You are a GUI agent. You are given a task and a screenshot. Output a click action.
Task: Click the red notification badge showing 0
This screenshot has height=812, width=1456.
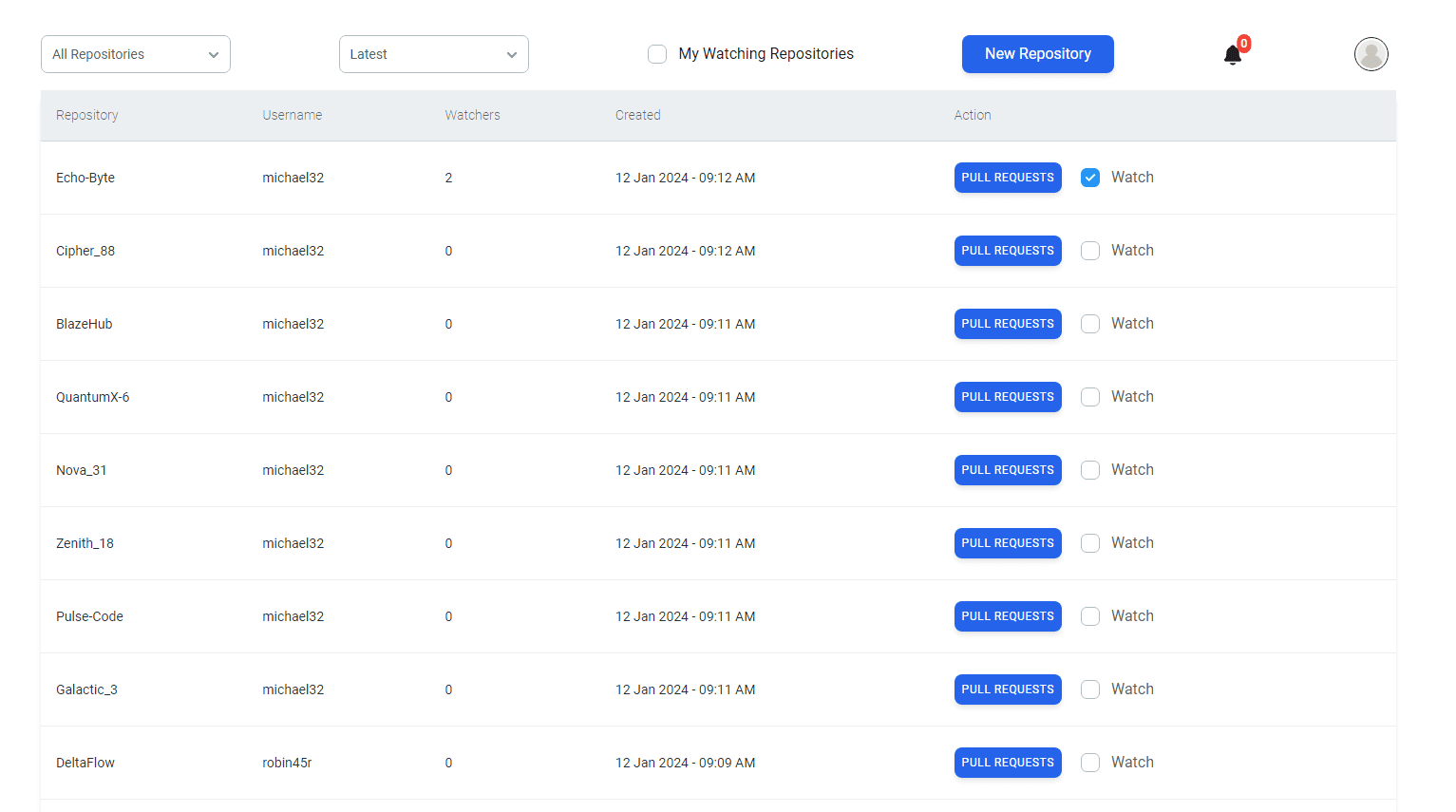(1242, 43)
